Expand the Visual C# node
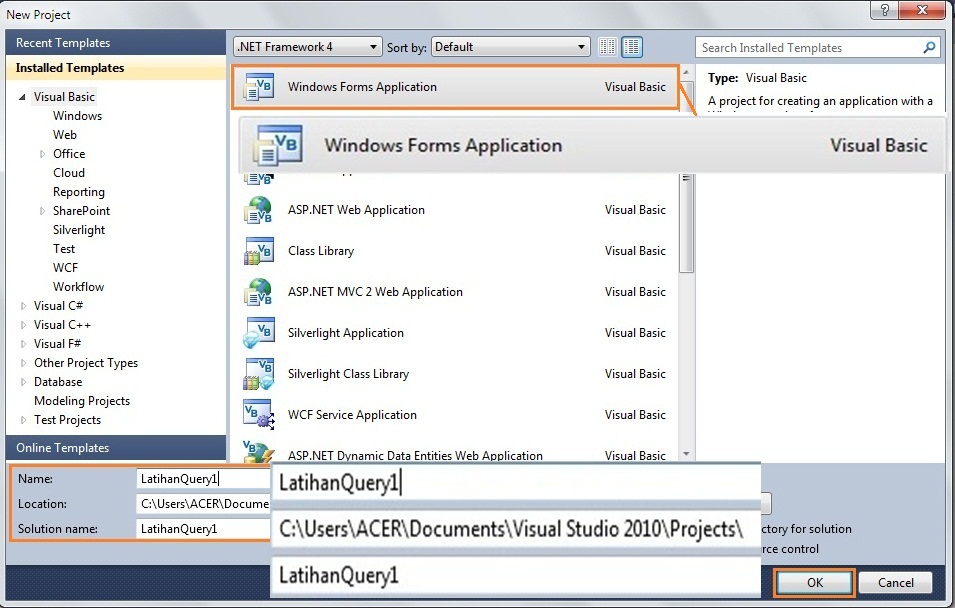955x608 pixels. (x=23, y=306)
